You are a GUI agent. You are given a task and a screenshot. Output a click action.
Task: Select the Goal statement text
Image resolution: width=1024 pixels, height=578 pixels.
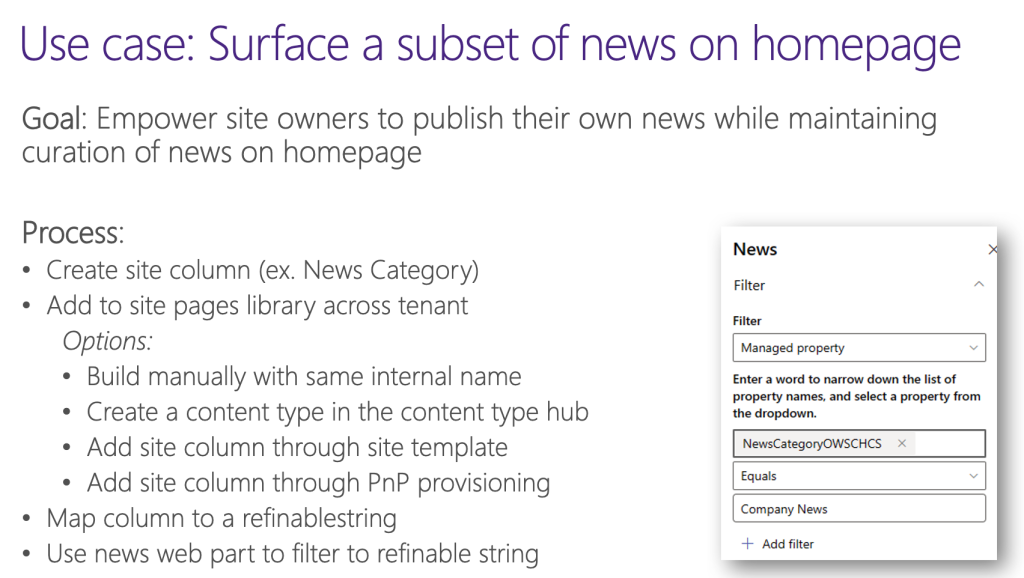(479, 134)
